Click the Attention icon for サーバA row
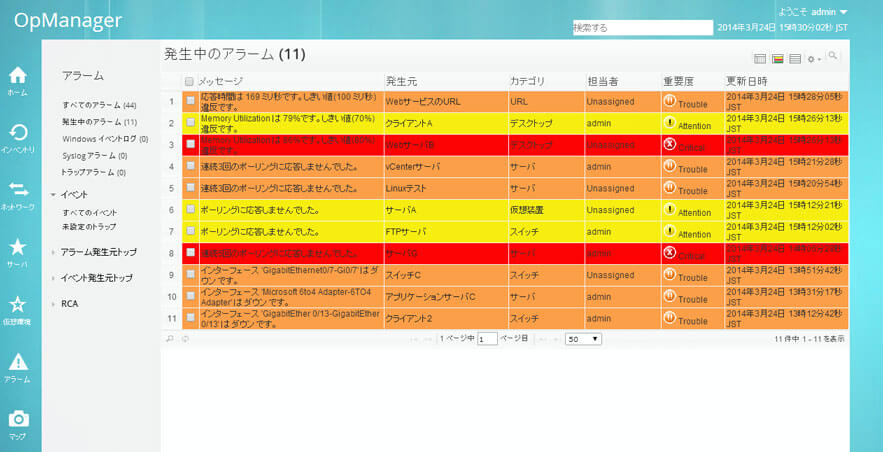 point(669,209)
